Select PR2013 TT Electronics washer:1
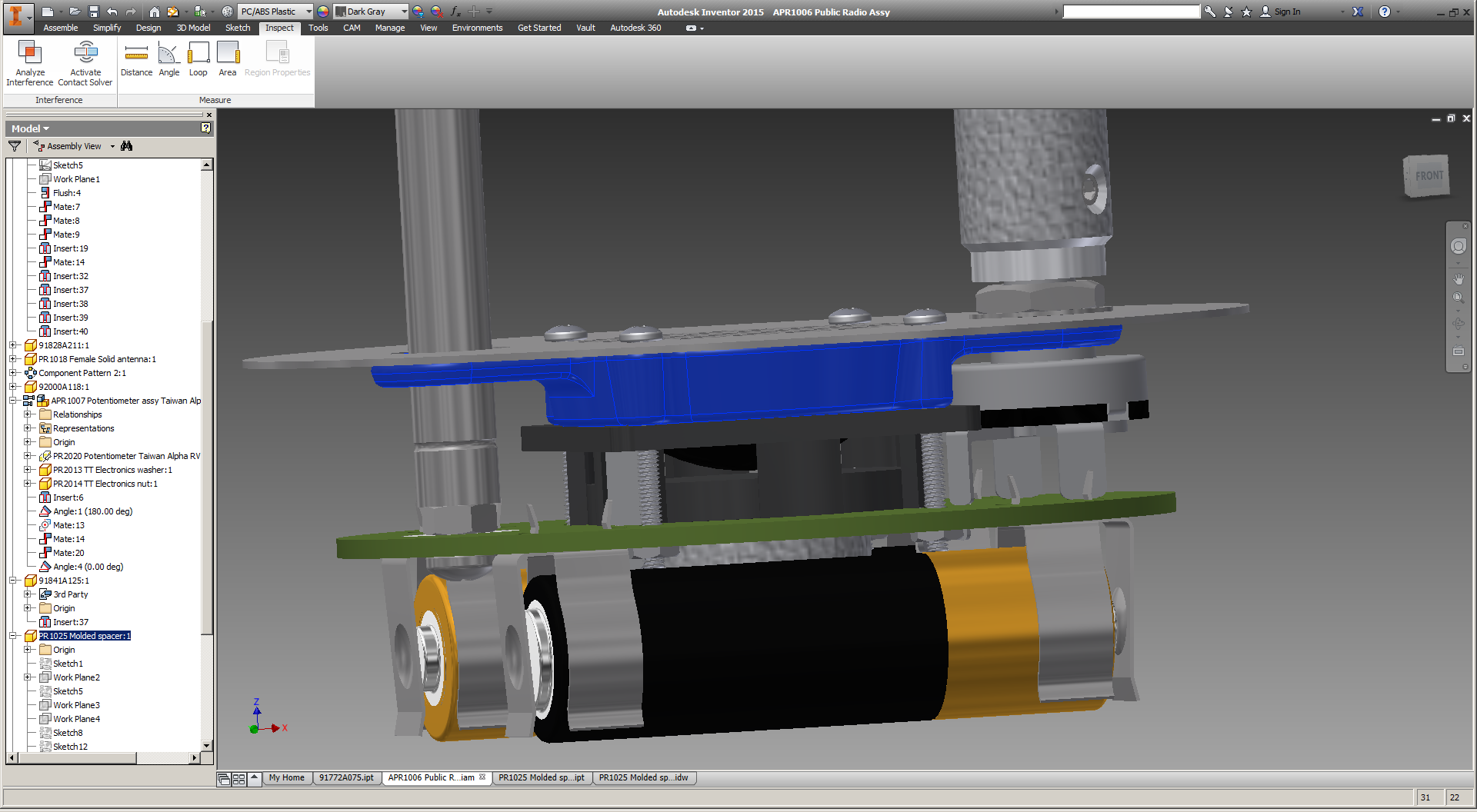The image size is (1477, 812). coord(112,470)
